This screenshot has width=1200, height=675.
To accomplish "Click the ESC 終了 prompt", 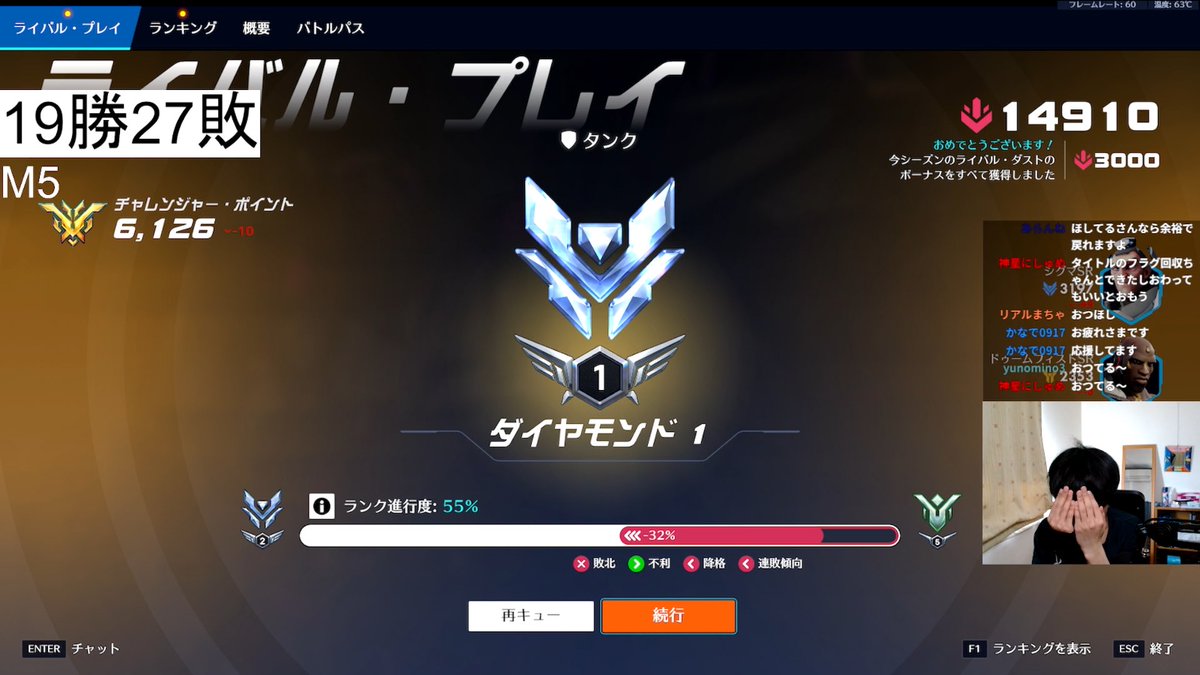I will tap(1145, 649).
